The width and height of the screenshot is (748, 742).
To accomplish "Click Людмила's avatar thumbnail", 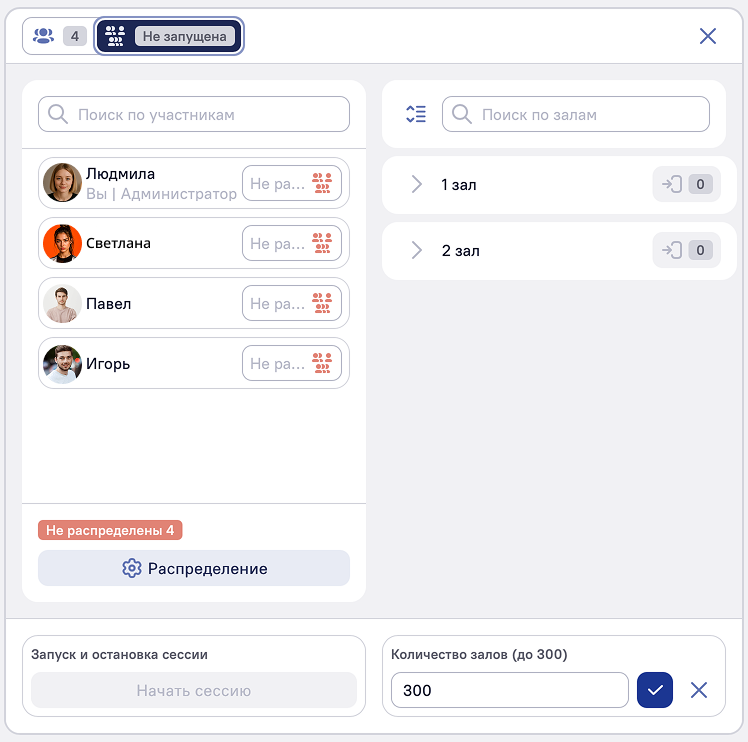I will click(x=62, y=183).
